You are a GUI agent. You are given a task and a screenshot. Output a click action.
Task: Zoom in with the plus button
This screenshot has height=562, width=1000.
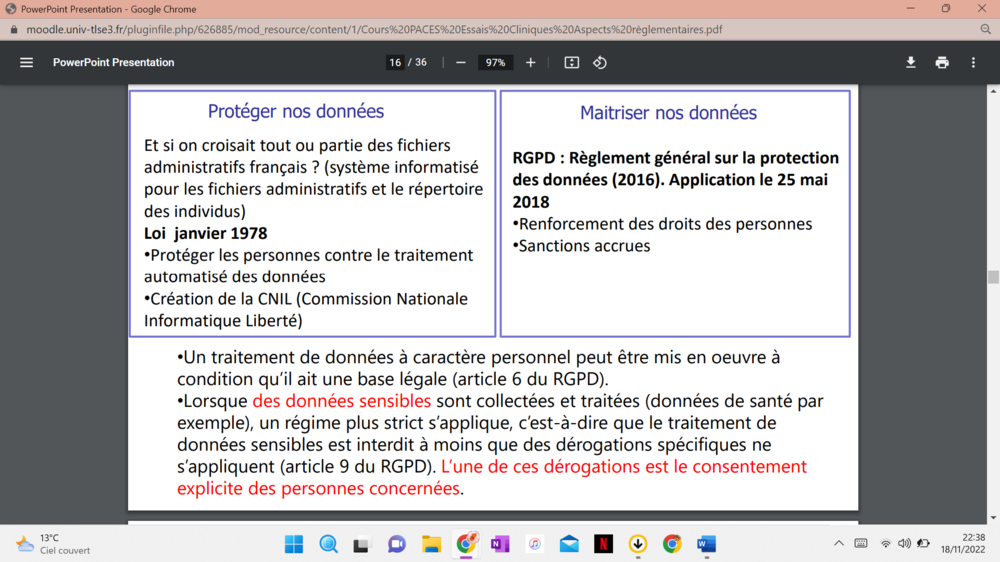click(x=530, y=62)
